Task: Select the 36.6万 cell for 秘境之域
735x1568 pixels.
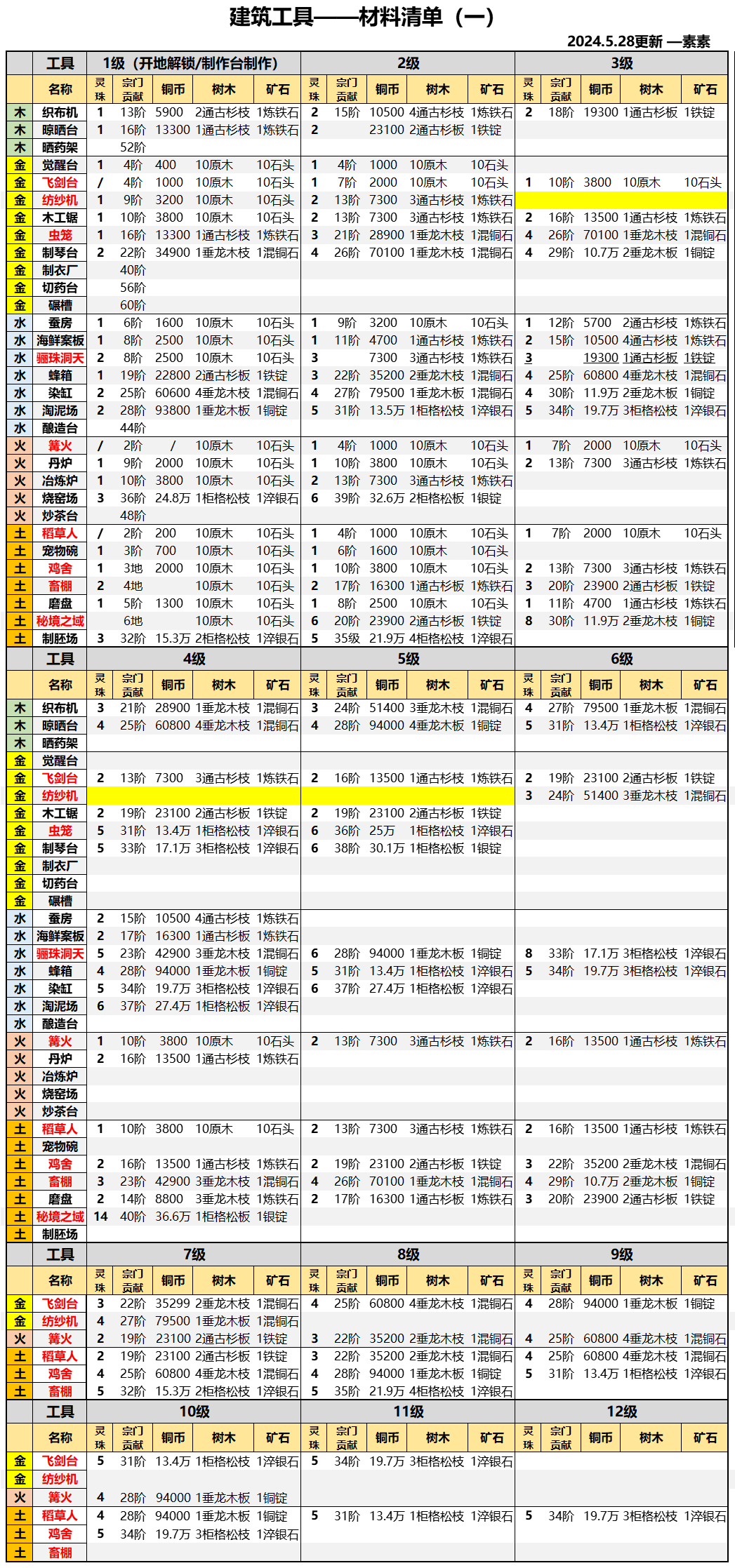Action: tap(173, 1217)
